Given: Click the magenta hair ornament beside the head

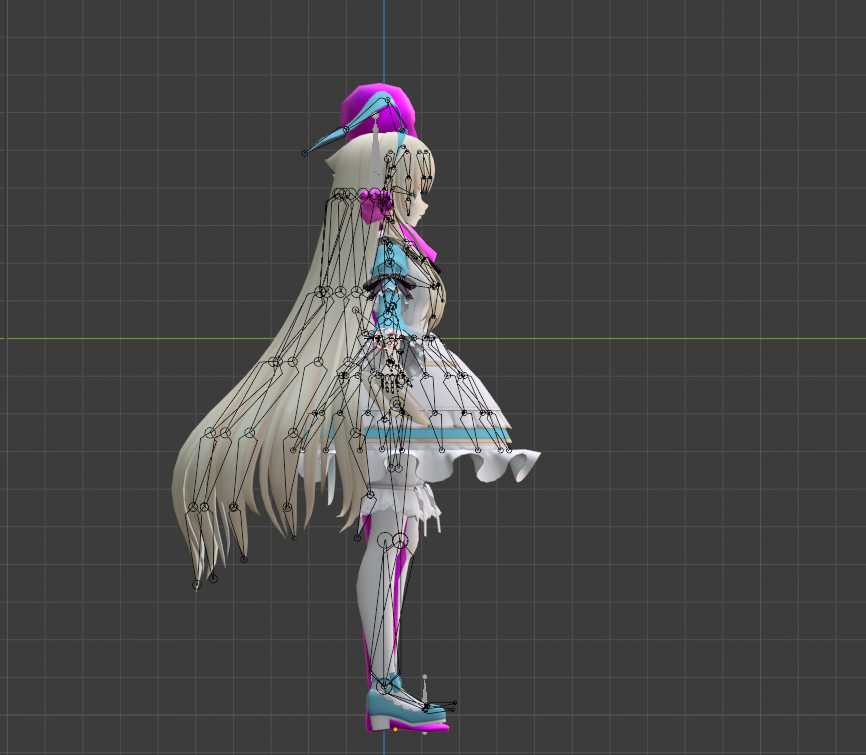Looking at the screenshot, I should pyautogui.click(x=374, y=203).
